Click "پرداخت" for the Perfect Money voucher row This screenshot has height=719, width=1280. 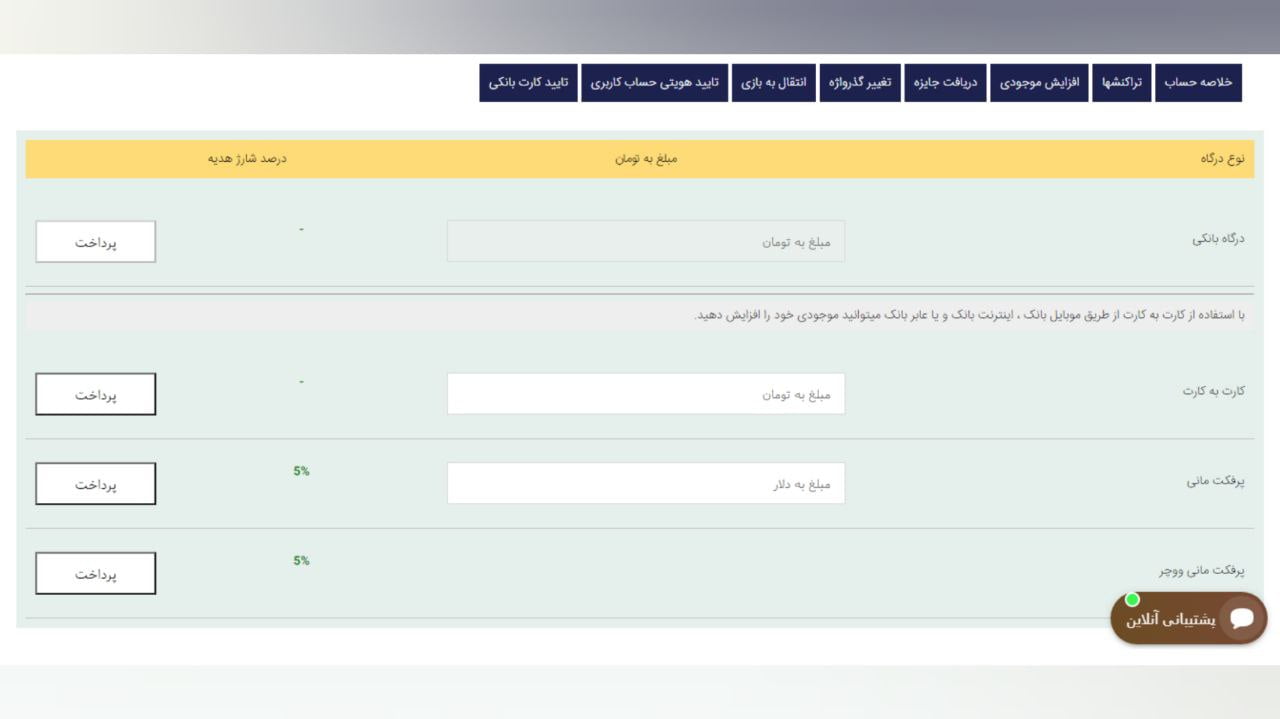click(x=95, y=572)
